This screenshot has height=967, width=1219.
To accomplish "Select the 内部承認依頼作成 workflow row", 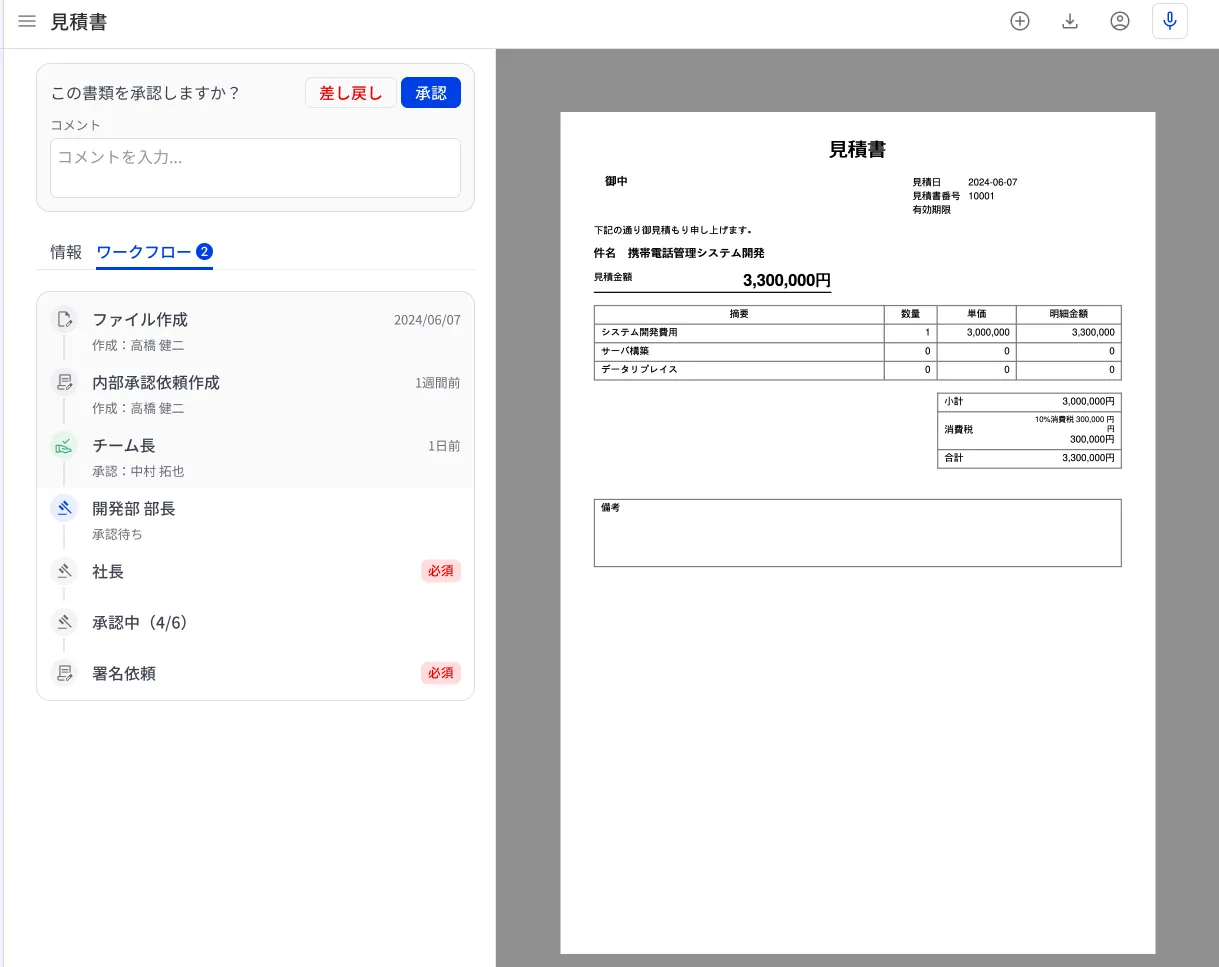I will [x=255, y=394].
